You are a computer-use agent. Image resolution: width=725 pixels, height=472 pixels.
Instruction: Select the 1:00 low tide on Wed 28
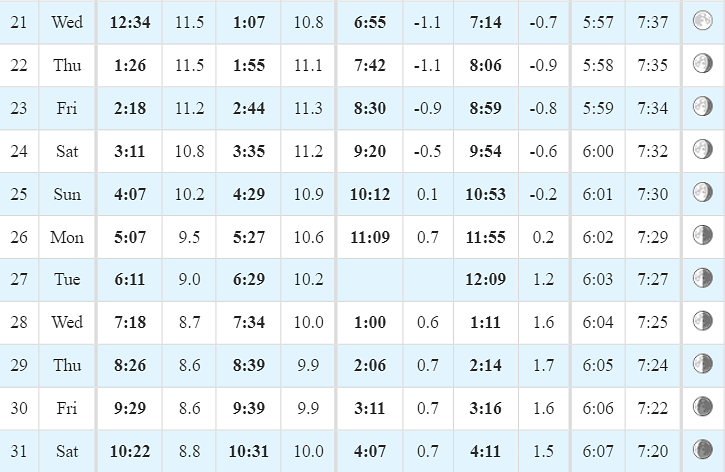tap(370, 322)
